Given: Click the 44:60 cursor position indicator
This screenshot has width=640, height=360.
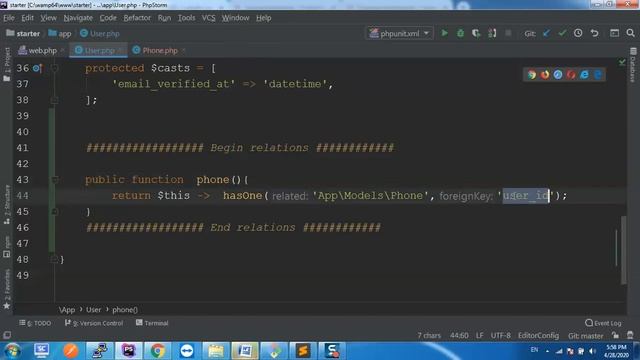Looking at the screenshot, I should (x=459, y=336).
